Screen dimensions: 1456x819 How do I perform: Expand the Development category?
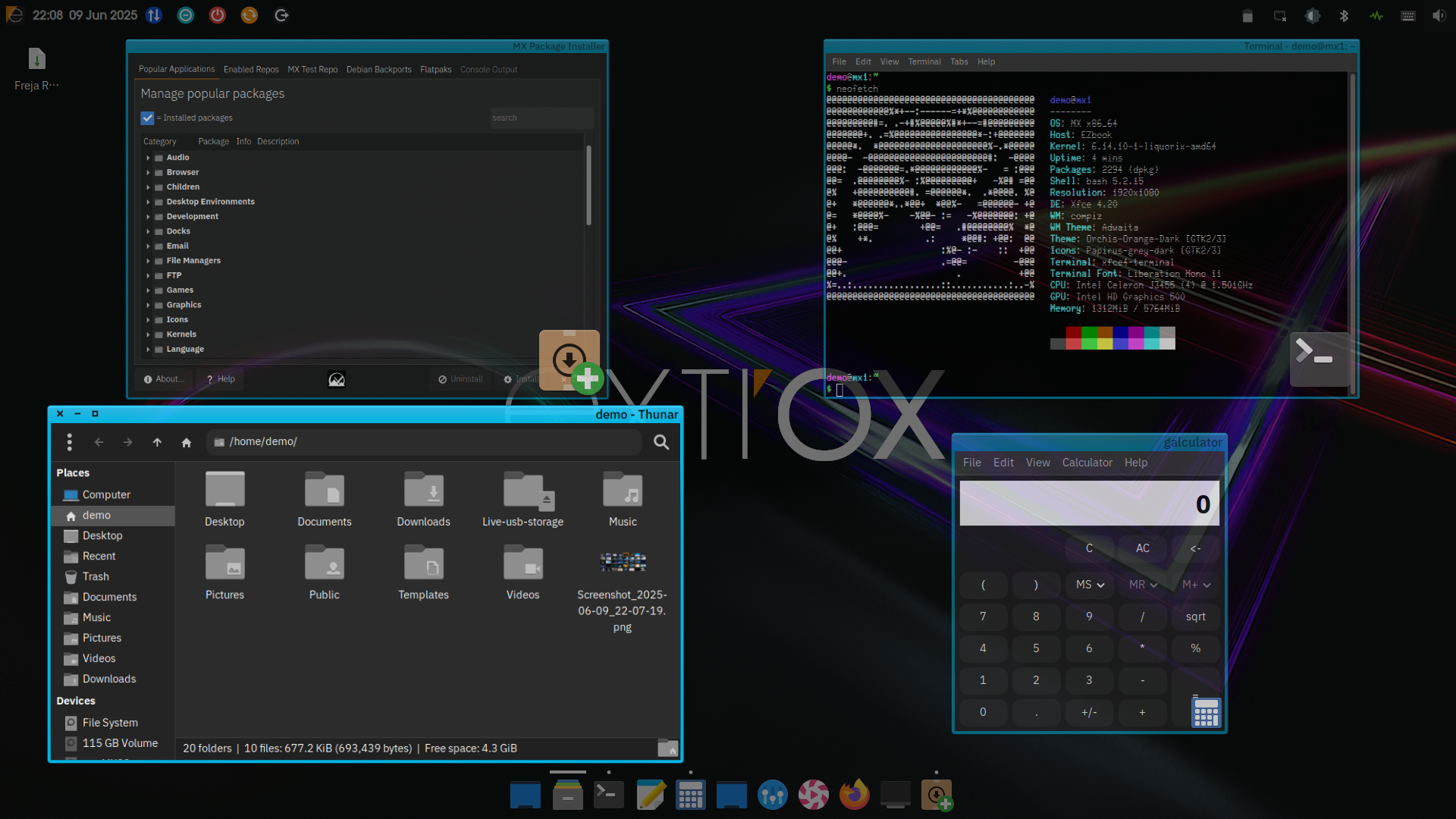pos(148,217)
